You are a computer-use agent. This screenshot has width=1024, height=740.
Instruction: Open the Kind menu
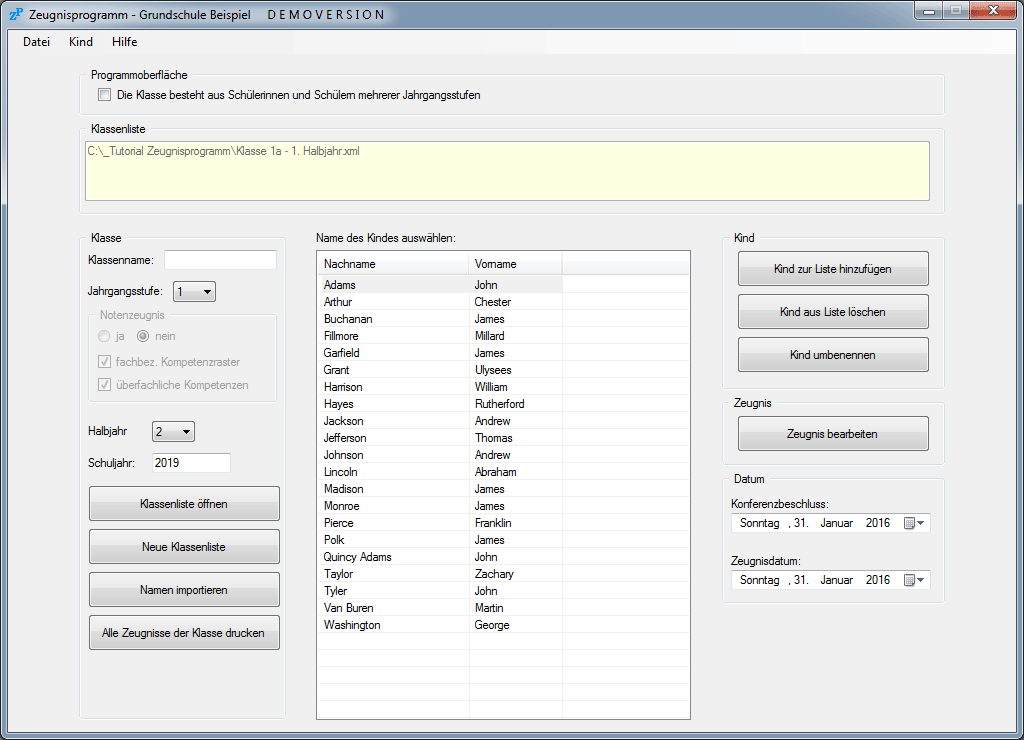point(81,42)
